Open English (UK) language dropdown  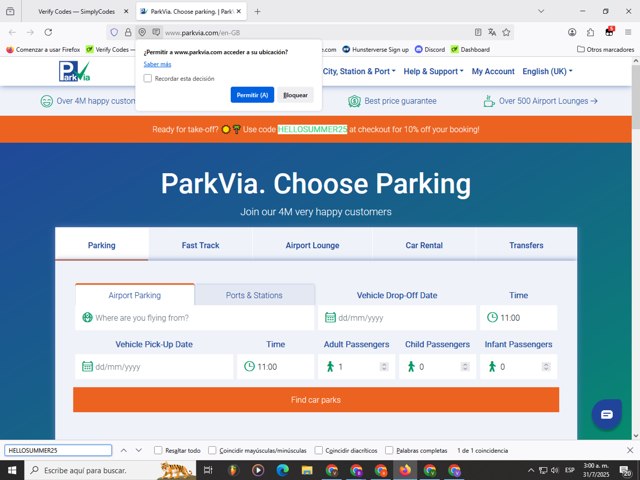547,71
